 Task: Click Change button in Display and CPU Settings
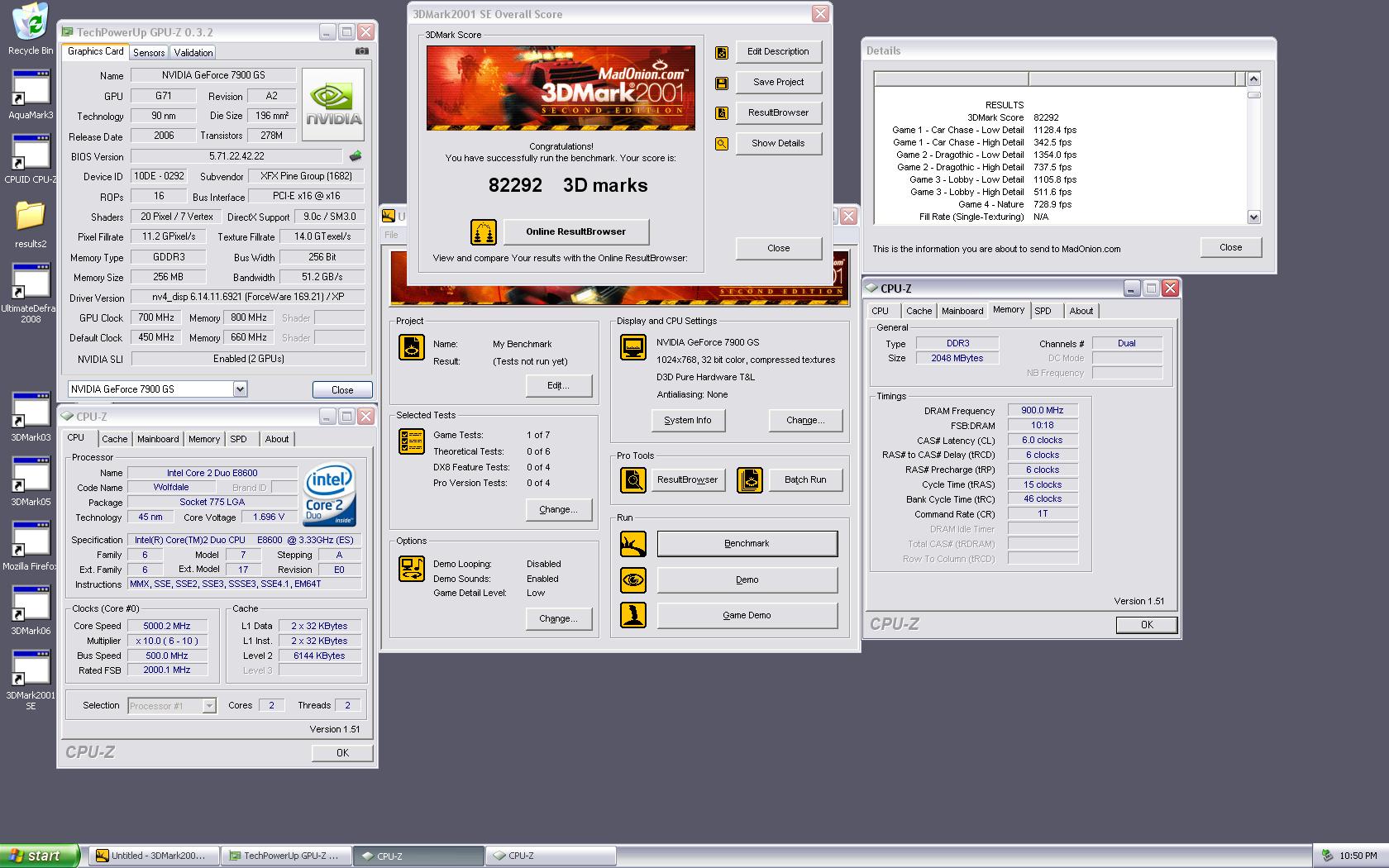(805, 421)
